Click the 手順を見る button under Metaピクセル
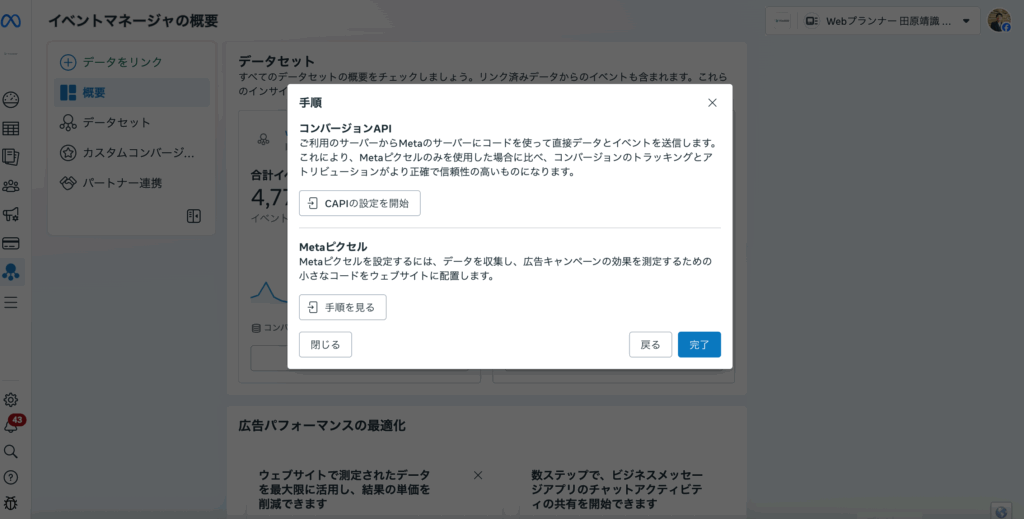Screen dimensions: 1024x519 point(342,307)
